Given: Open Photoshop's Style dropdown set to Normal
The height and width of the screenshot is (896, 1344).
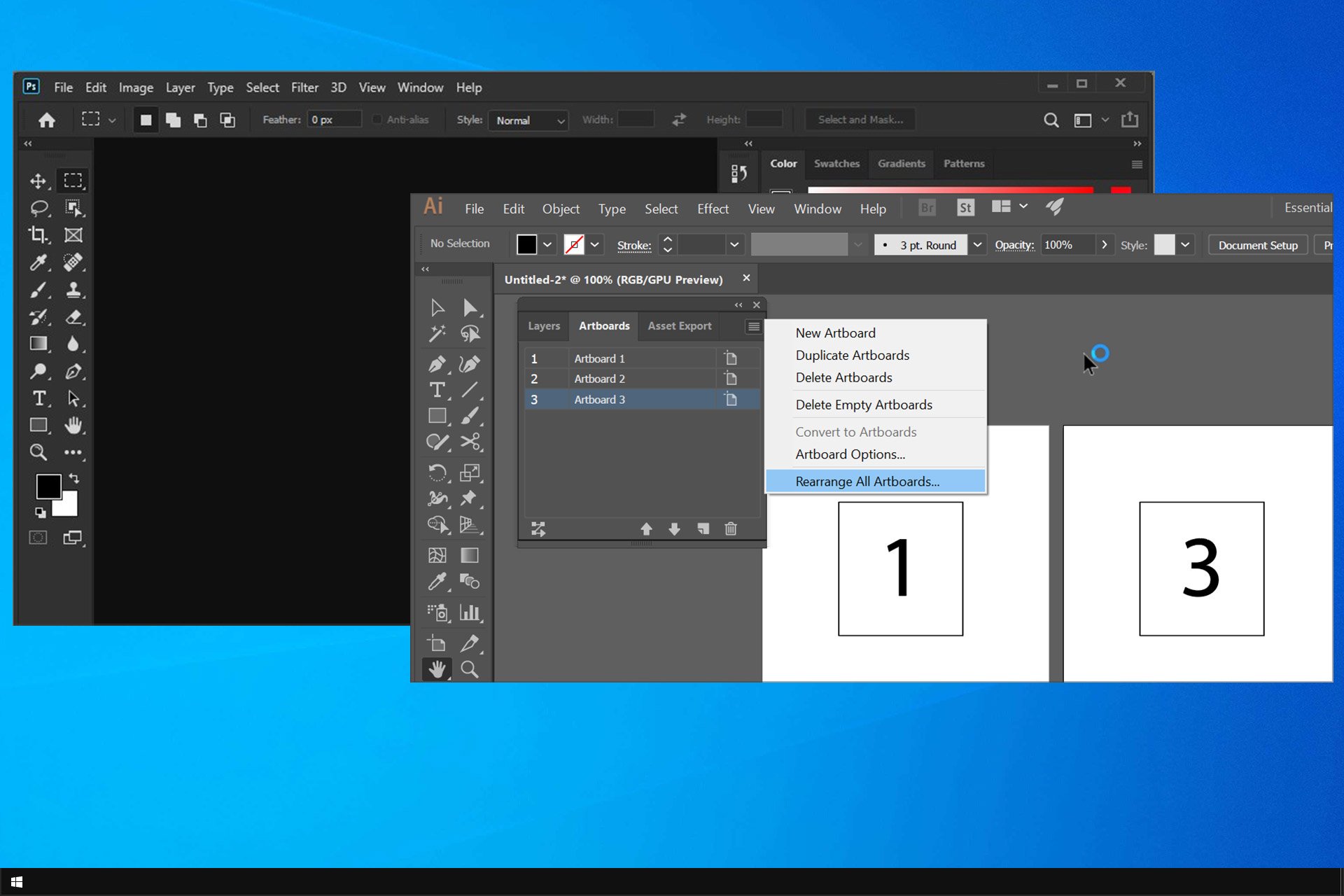Looking at the screenshot, I should (x=528, y=120).
